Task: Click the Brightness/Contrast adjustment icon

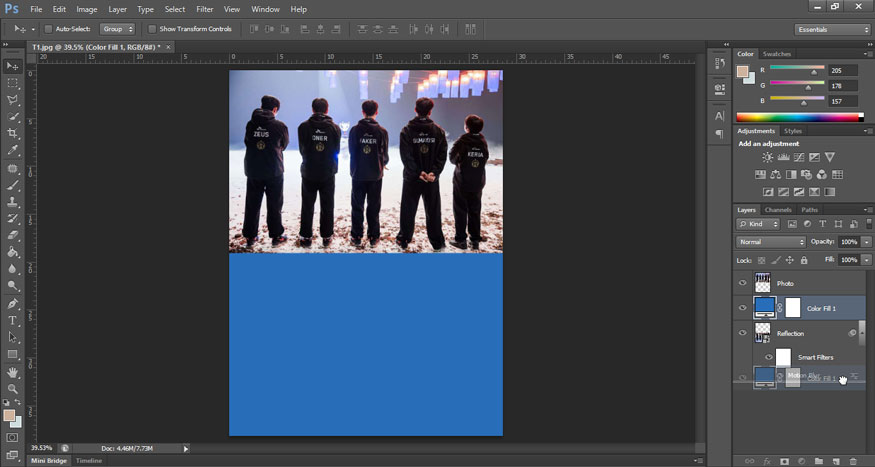Action: point(767,158)
